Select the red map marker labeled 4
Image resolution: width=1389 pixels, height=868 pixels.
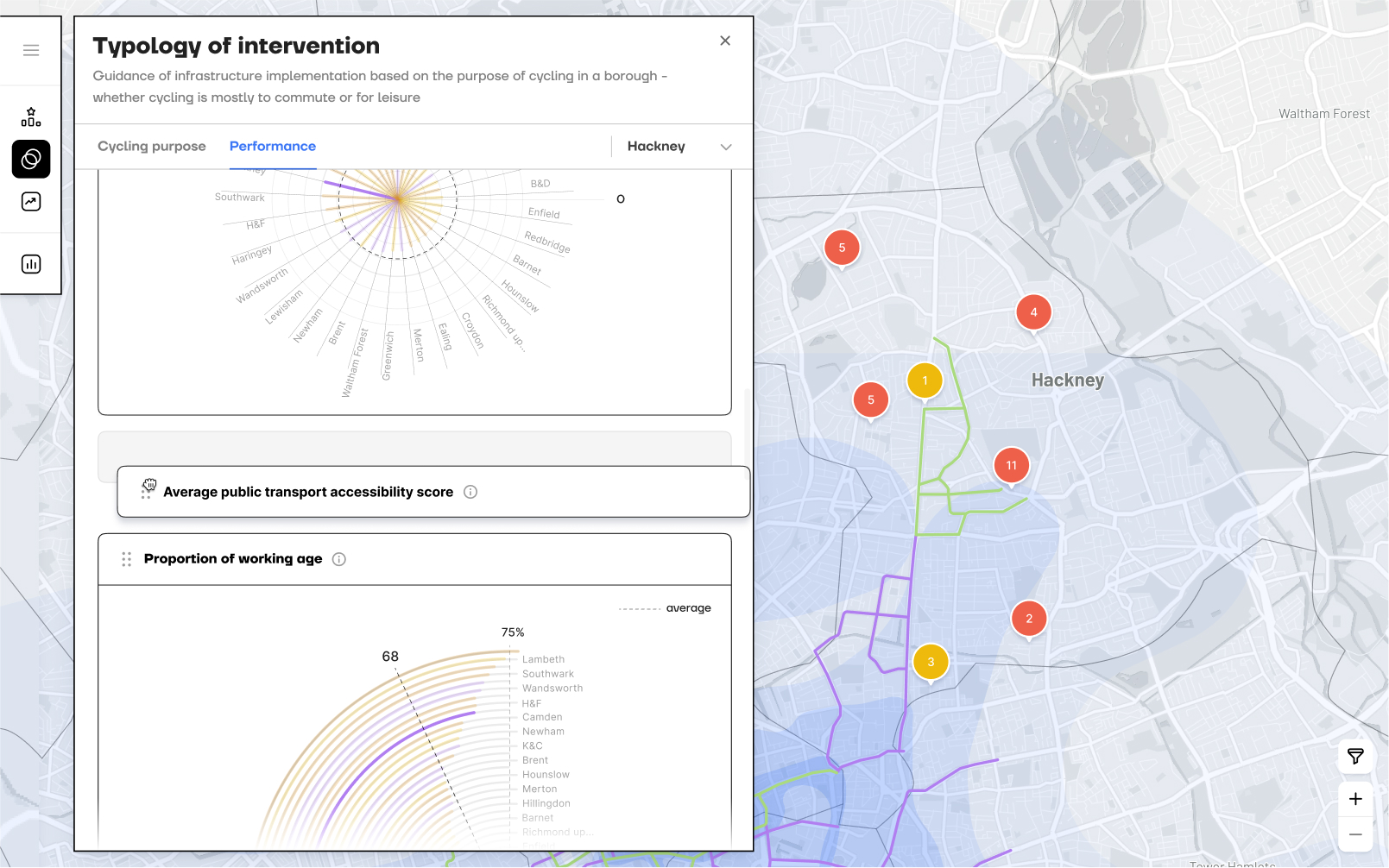pos(1033,312)
